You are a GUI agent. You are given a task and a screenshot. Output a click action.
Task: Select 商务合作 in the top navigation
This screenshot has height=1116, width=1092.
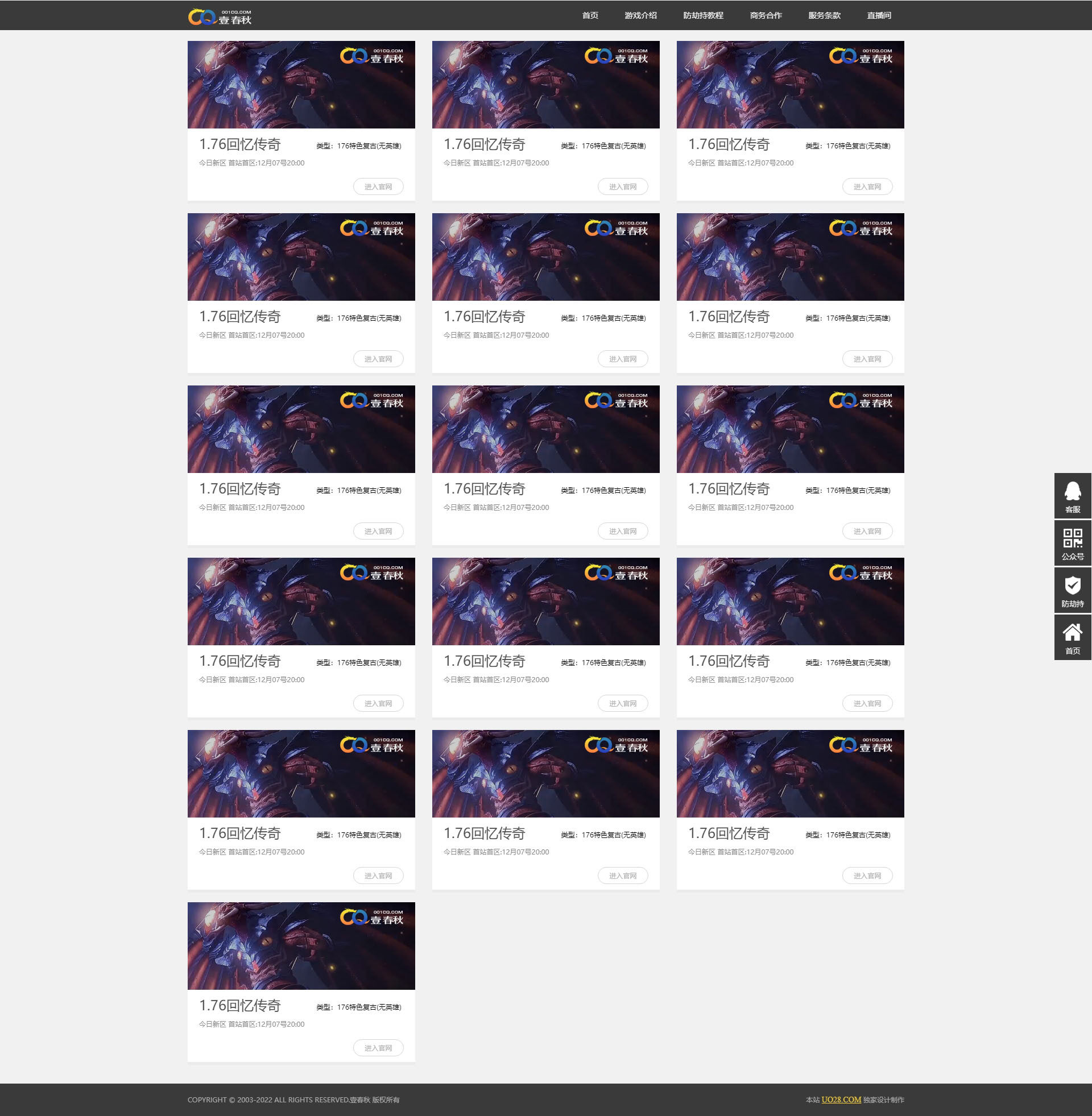pyautogui.click(x=766, y=15)
